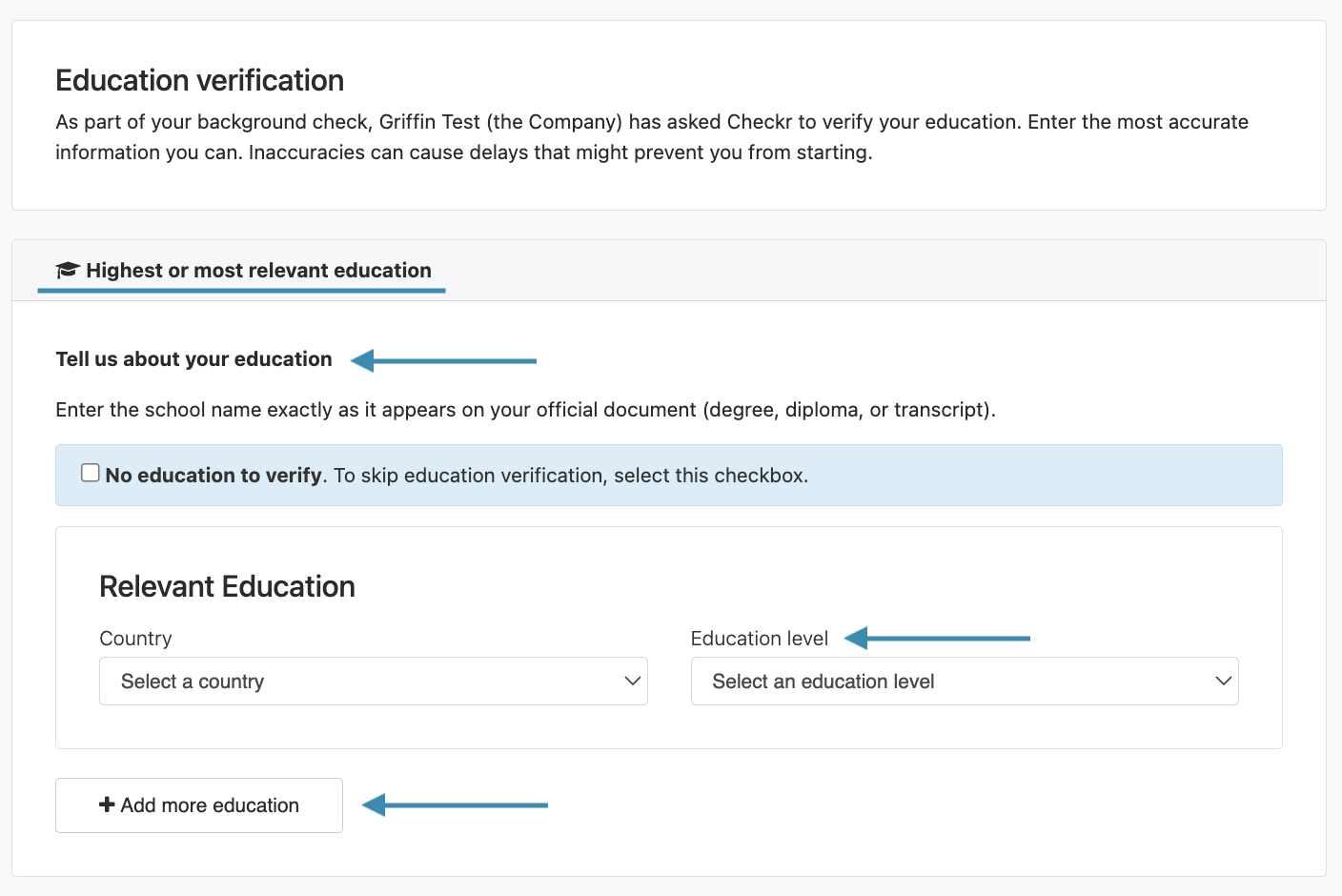Click the plus icon on Add more education
This screenshot has width=1342, height=896.
tap(107, 804)
